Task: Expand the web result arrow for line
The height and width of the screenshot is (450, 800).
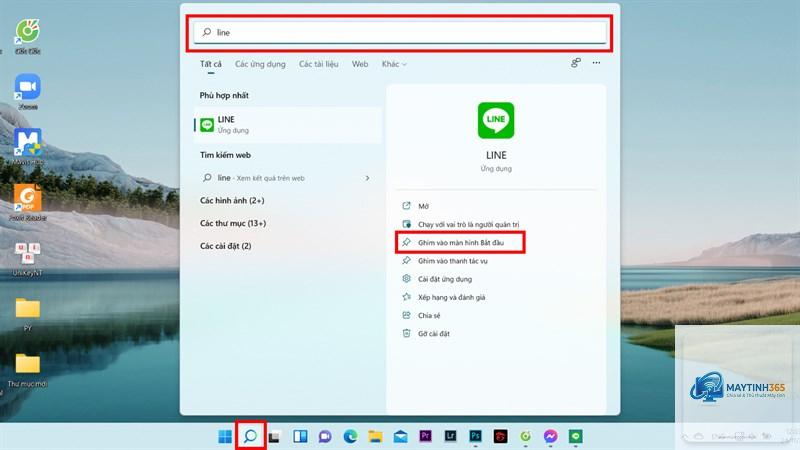Action: click(x=367, y=178)
